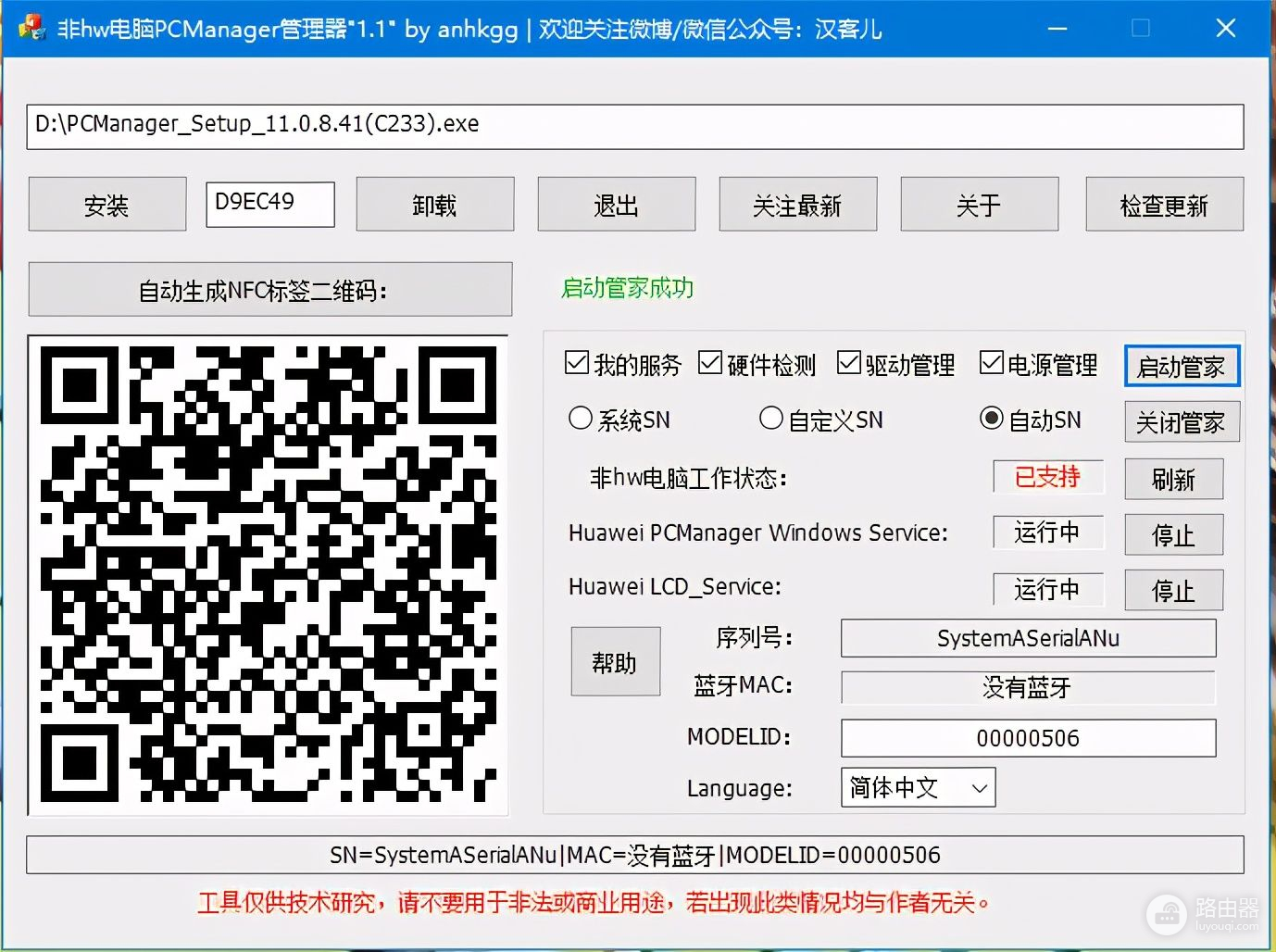
Task: Click the 卸载 uninstall button
Action: [x=435, y=205]
